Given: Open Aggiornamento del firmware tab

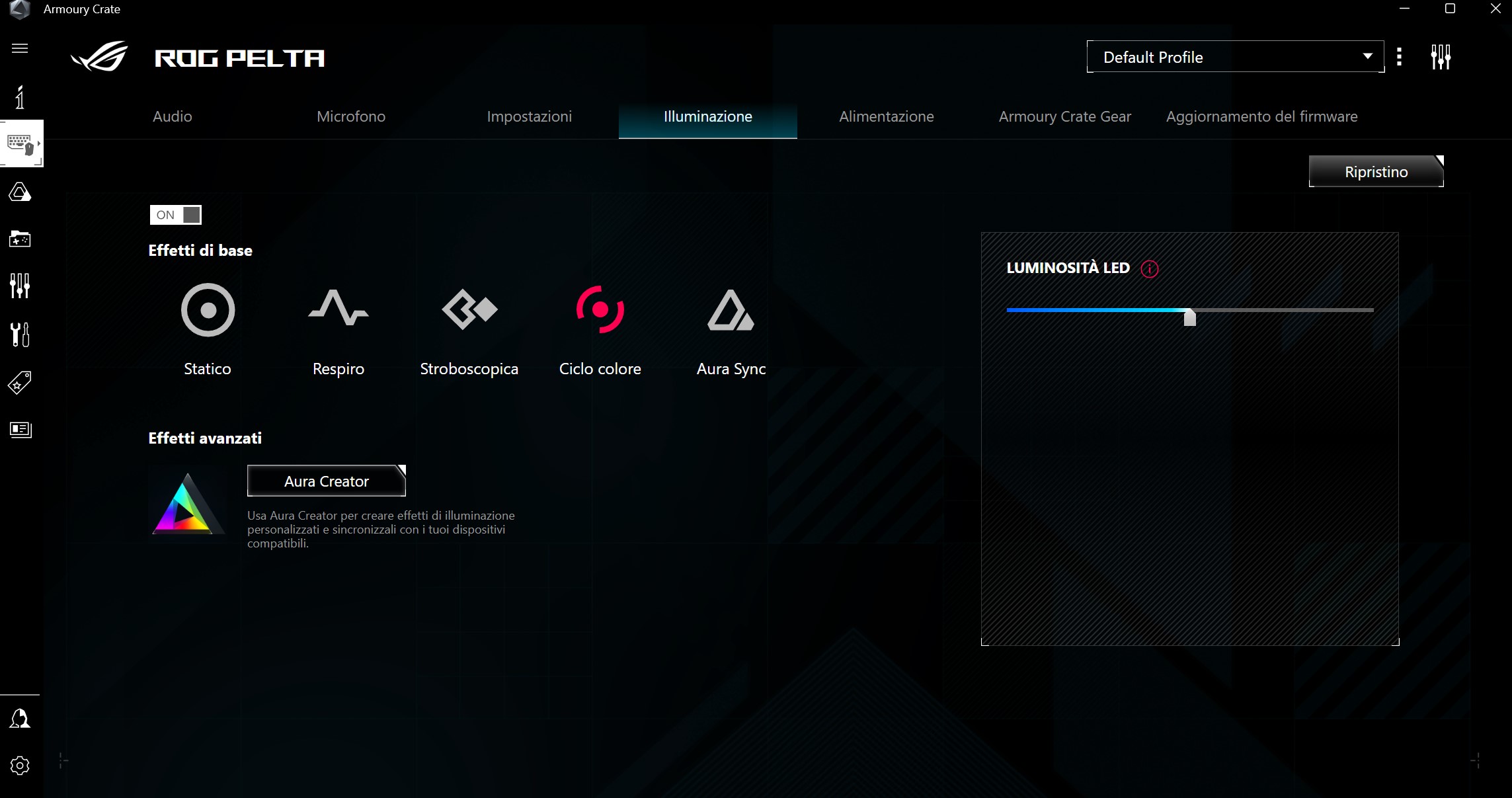Looking at the screenshot, I should point(1262,116).
